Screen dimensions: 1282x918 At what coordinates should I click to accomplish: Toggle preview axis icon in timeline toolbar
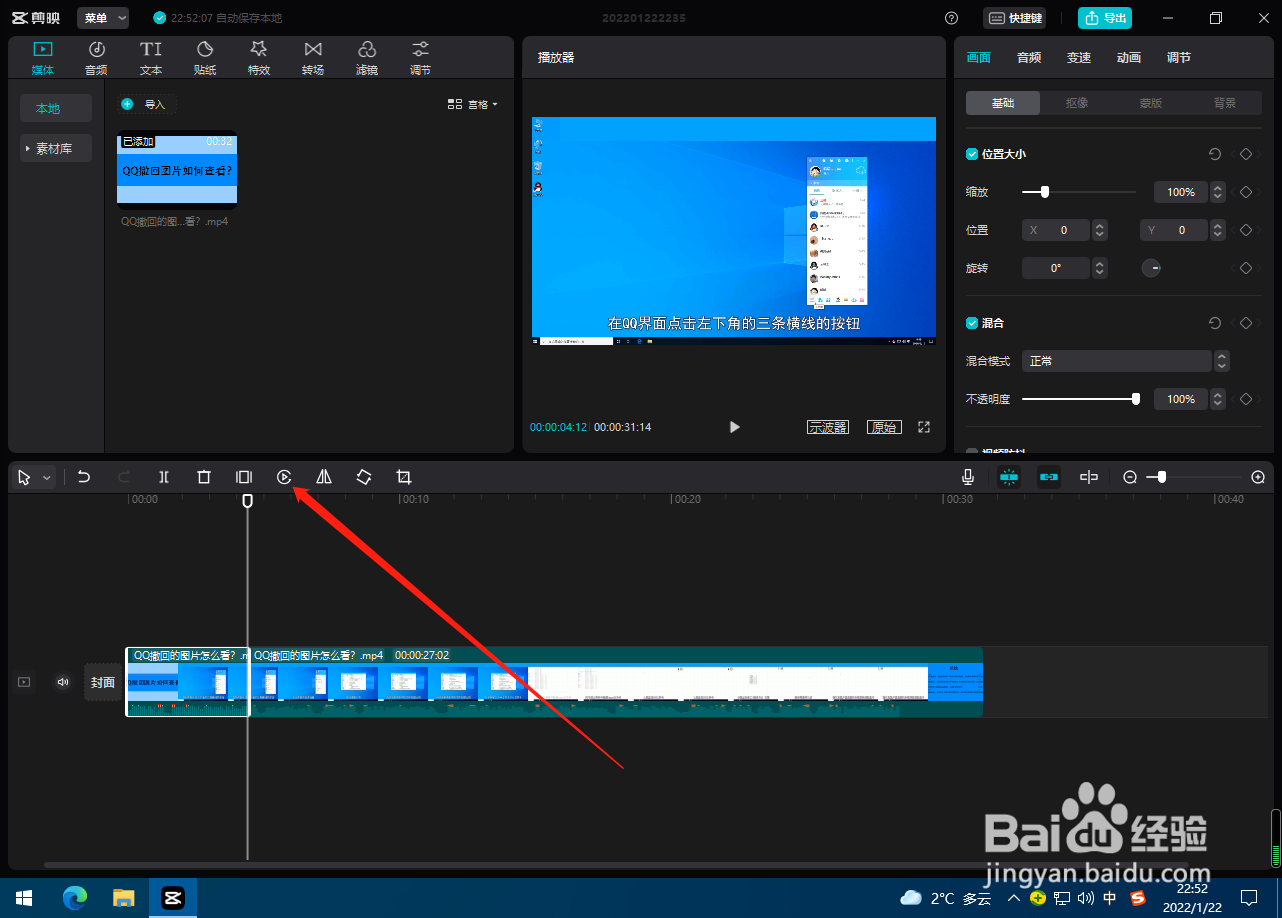[1089, 477]
